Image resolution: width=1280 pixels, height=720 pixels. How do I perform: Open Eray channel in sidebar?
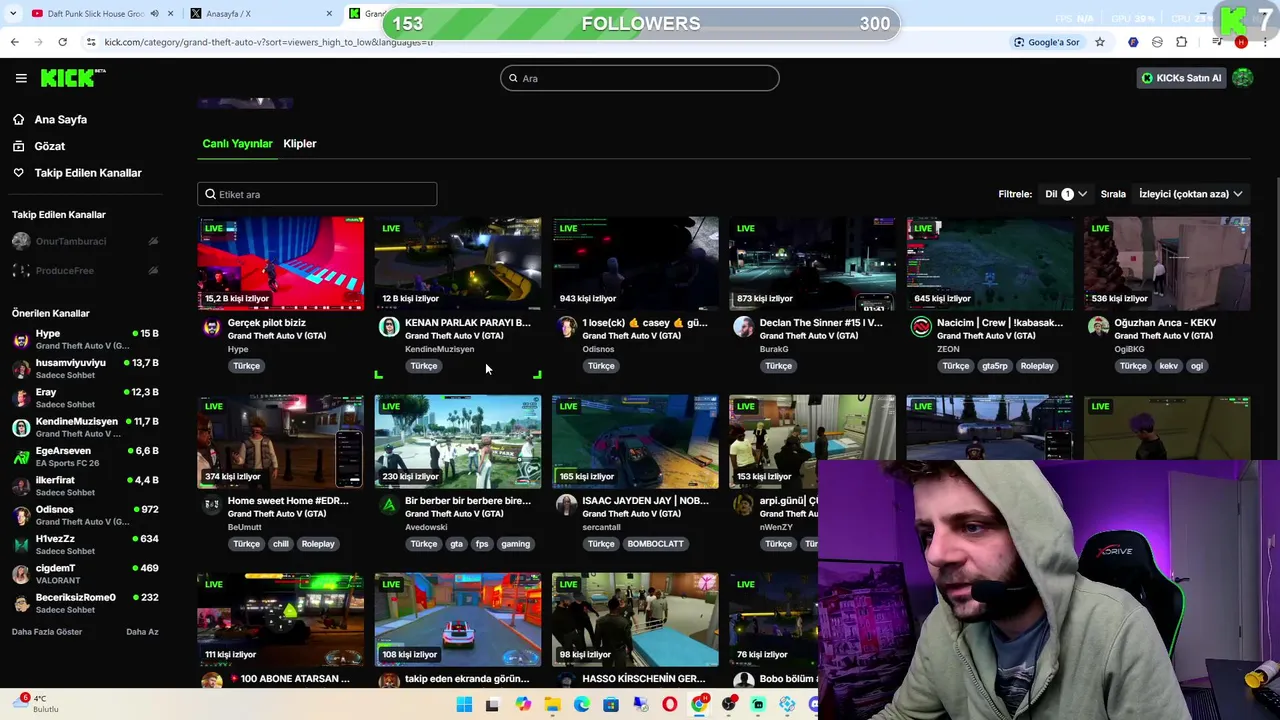pos(85,398)
